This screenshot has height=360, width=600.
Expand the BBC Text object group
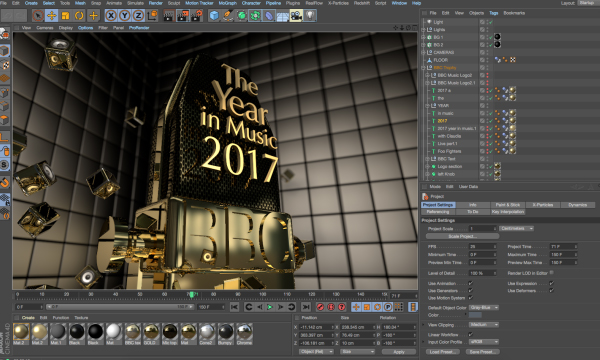427,159
